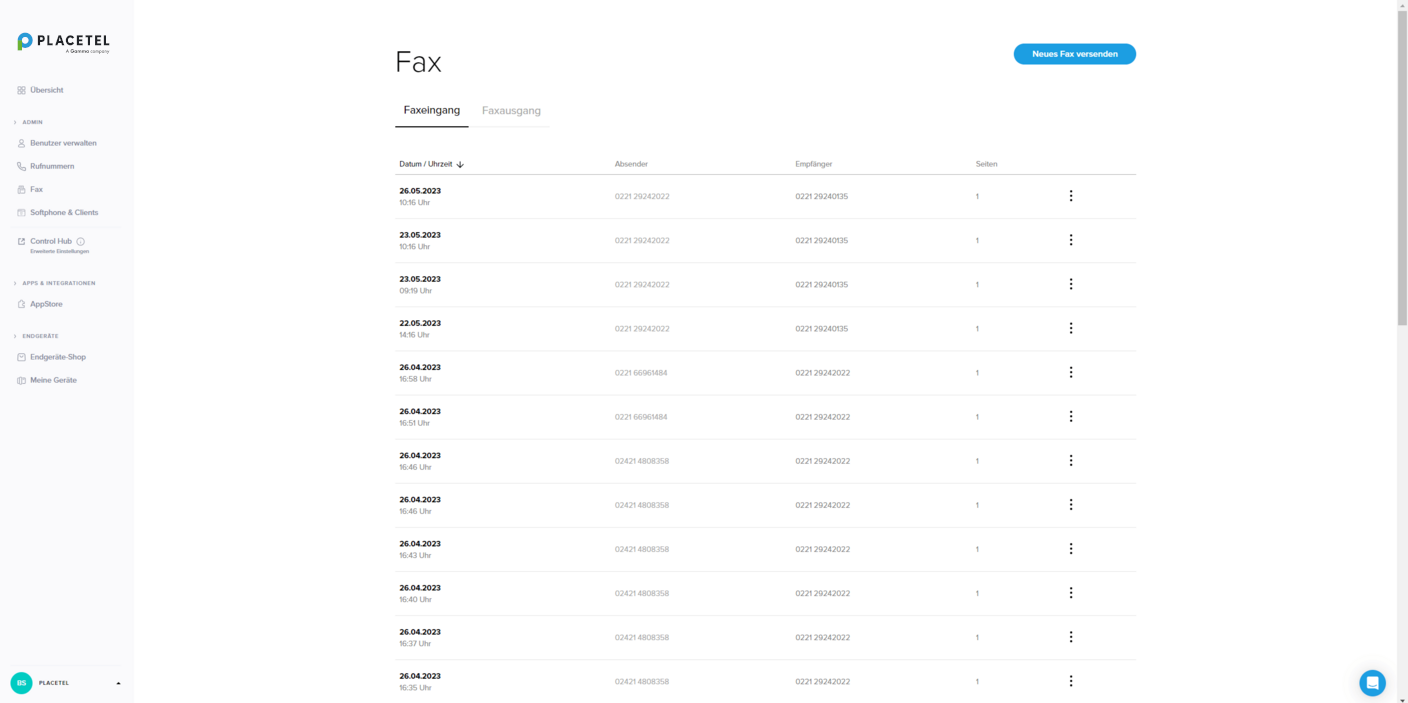The width and height of the screenshot is (1408, 703).
Task: Open Softphone & Clients settings
Action: tap(65, 212)
